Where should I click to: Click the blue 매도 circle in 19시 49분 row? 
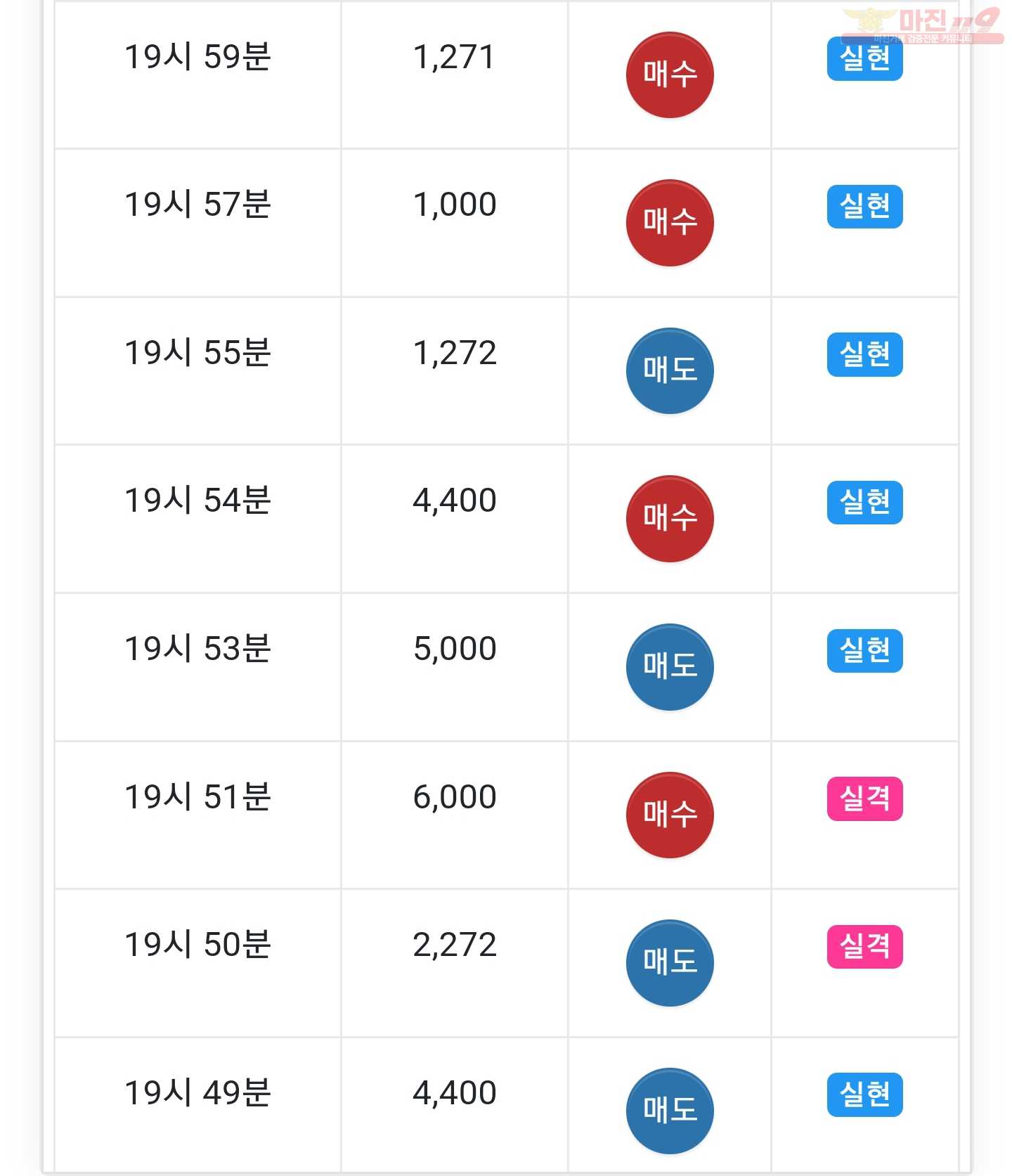tap(670, 1111)
